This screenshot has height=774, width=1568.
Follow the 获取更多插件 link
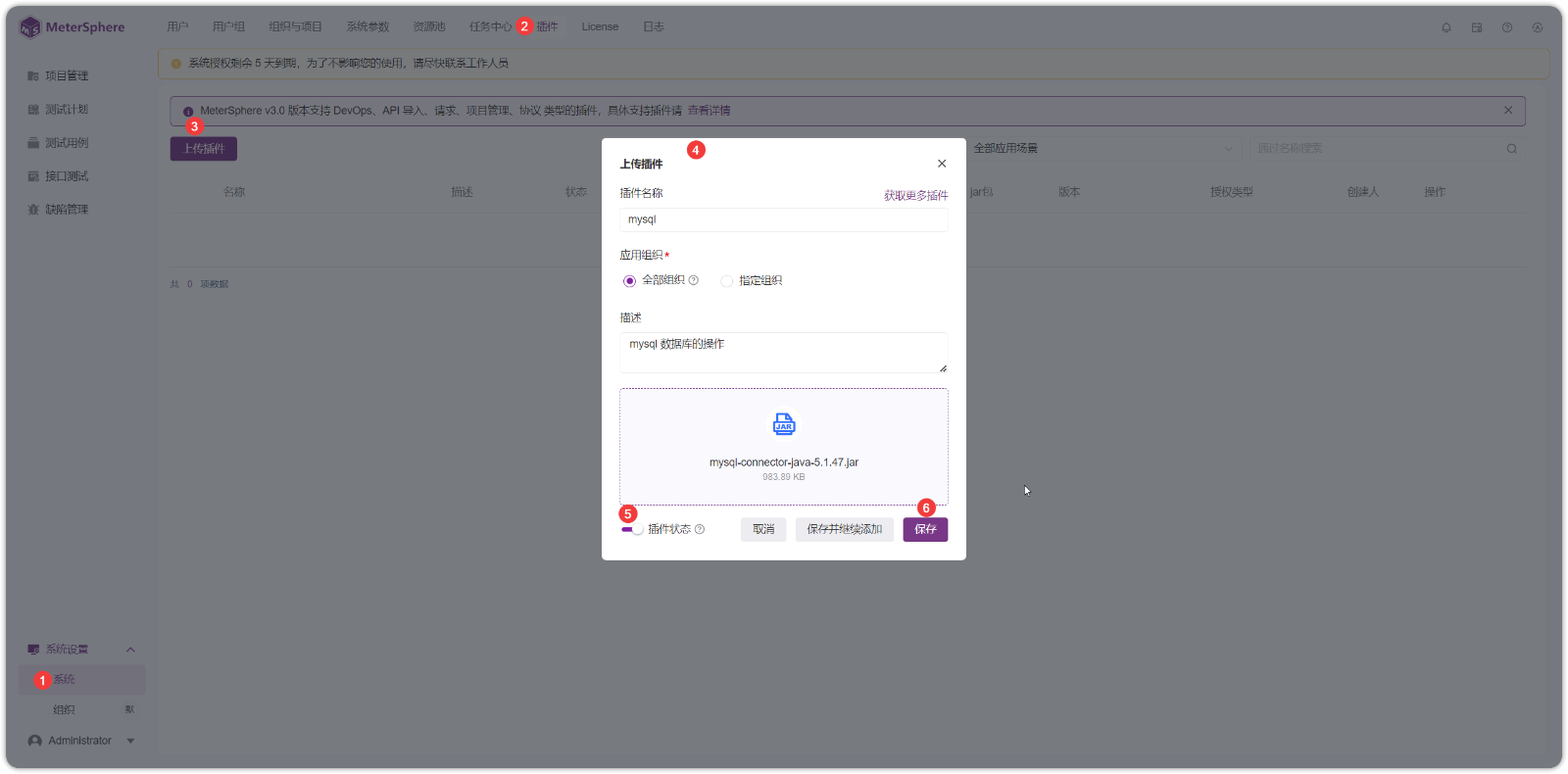click(x=916, y=196)
